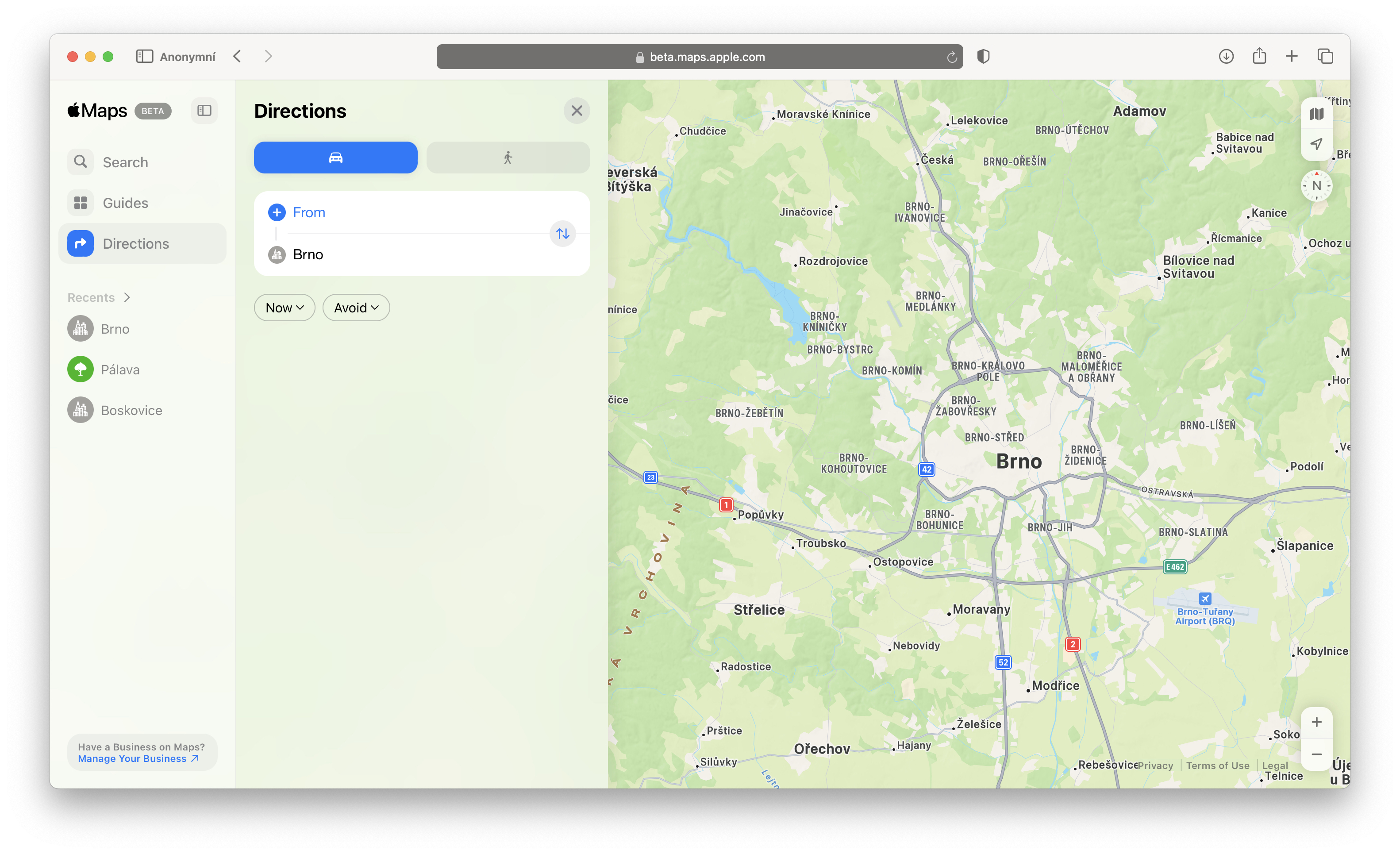Viewport: 1400px width, 854px height.
Task: Select the Directions icon in the sidebar
Action: [80, 243]
